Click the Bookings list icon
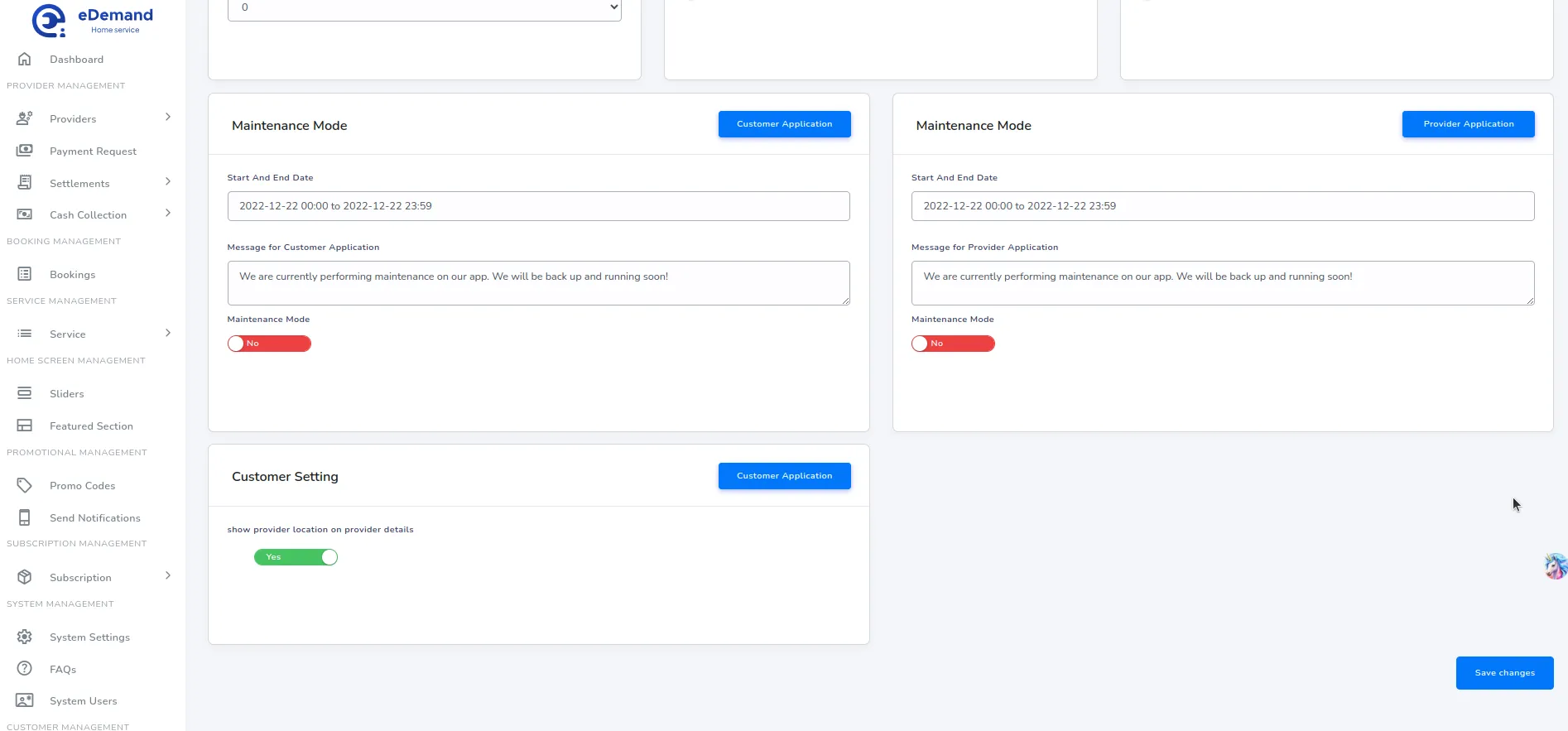1568x731 pixels. click(25, 274)
